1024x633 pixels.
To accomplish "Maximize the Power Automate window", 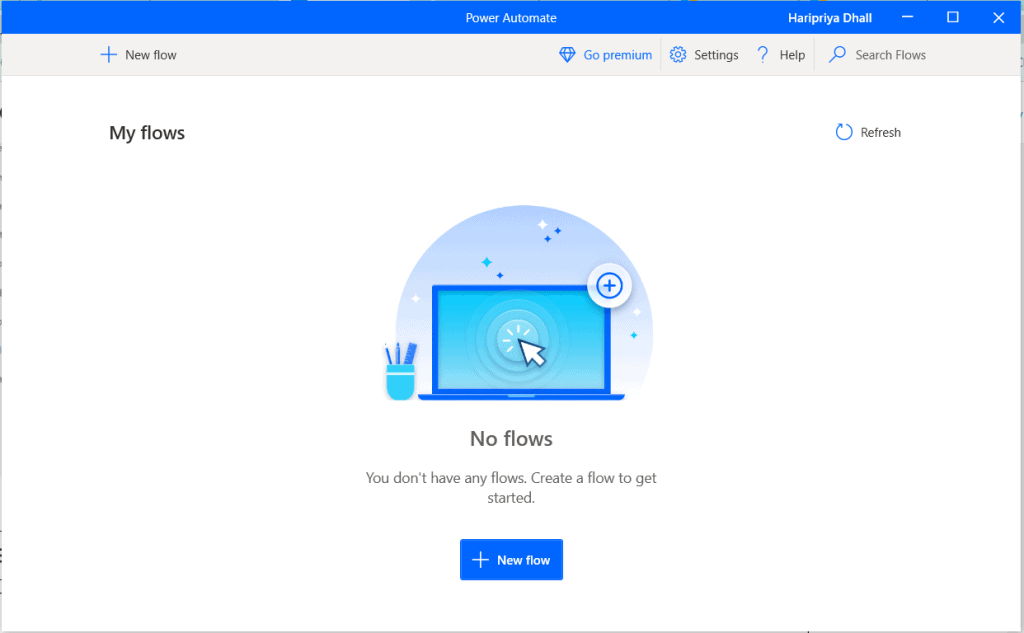I will (953, 18).
